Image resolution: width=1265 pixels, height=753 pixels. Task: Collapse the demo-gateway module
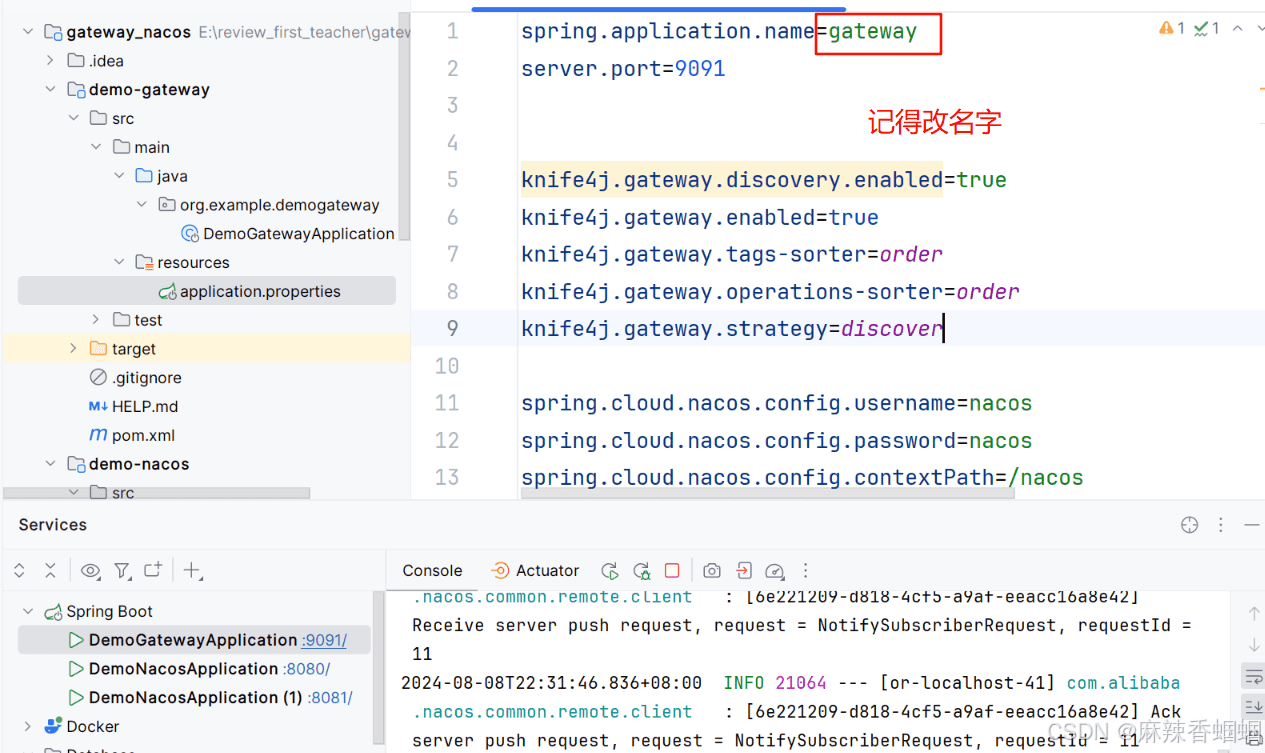pos(50,90)
